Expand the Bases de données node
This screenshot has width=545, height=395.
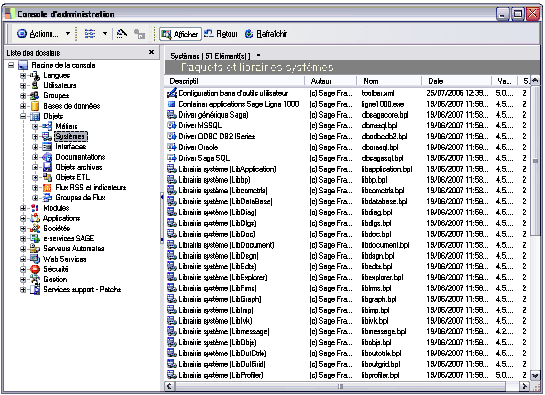pos(23,106)
